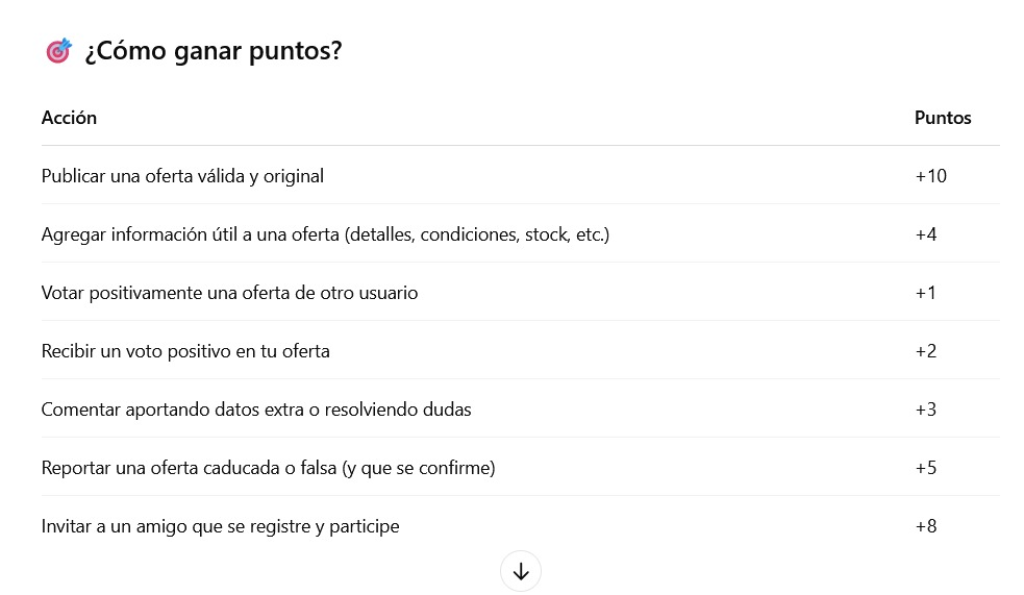Image resolution: width=1024 pixels, height=595 pixels.
Task: Click the +8 points value
Action: coord(926,525)
